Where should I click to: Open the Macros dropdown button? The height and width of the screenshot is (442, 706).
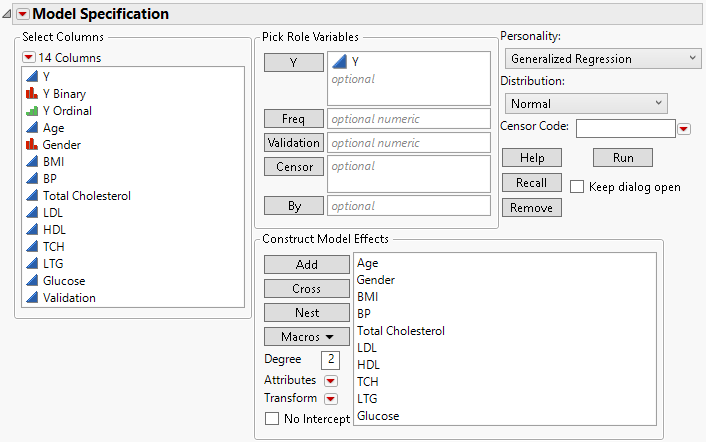307,337
